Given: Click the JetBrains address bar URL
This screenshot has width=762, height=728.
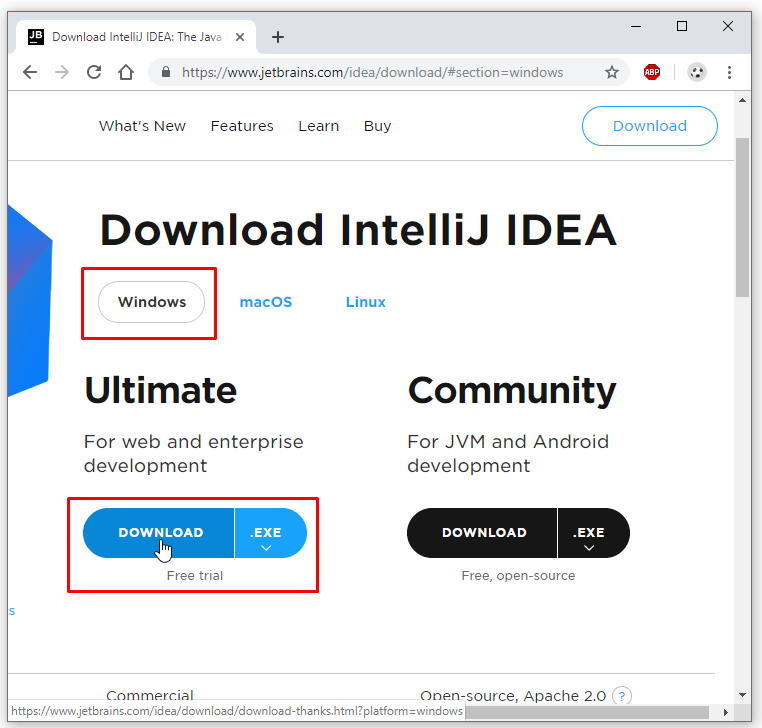Looking at the screenshot, I should pyautogui.click(x=372, y=72).
